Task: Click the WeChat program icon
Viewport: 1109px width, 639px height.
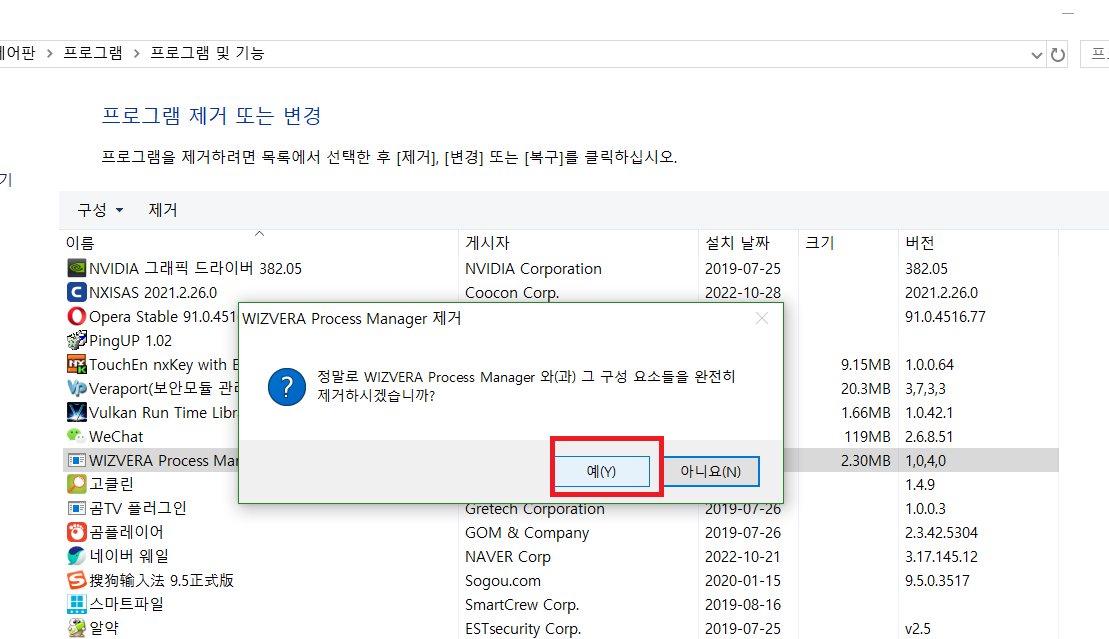Action: tap(76, 436)
